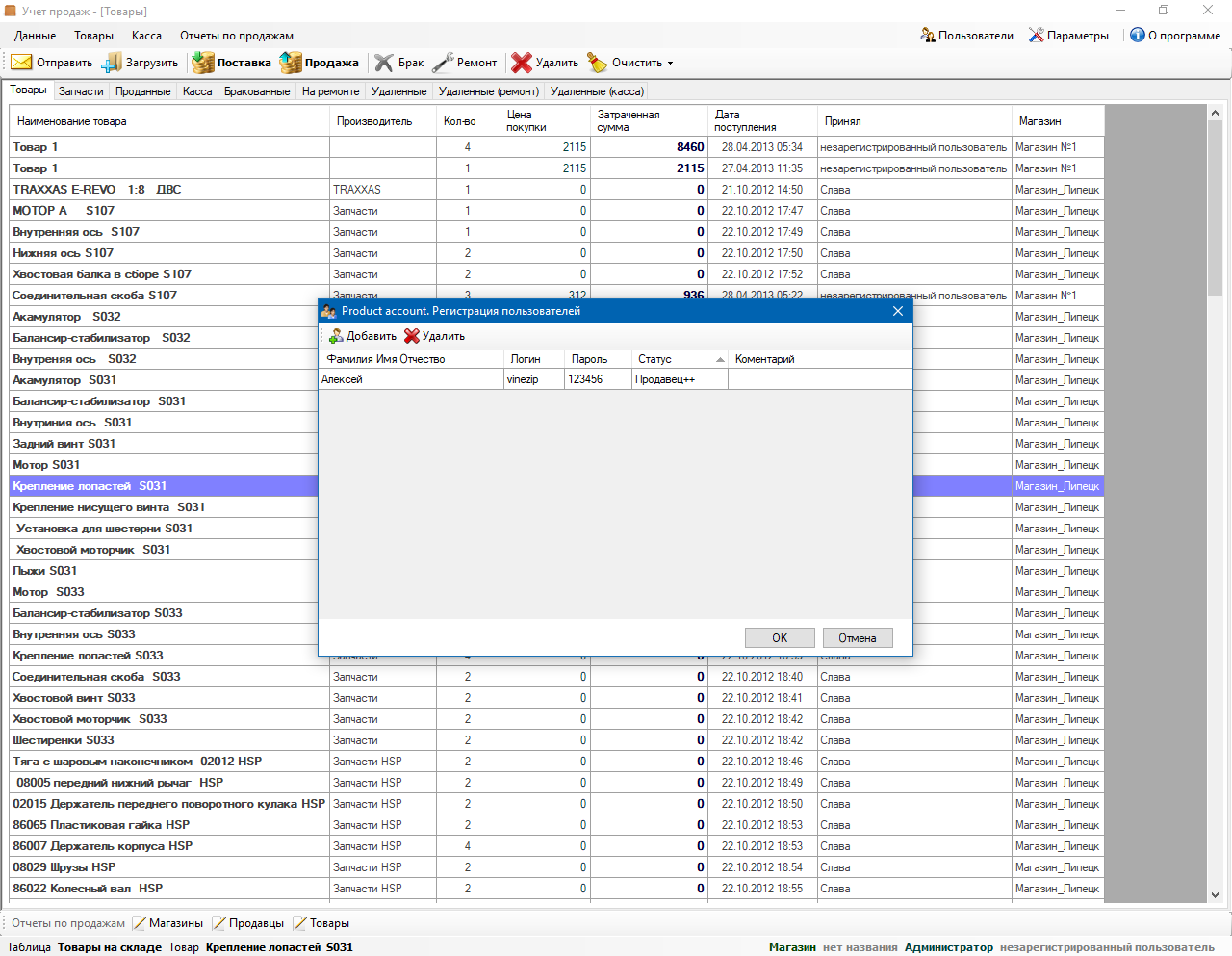Click the Очистить broom icon

coord(598,63)
